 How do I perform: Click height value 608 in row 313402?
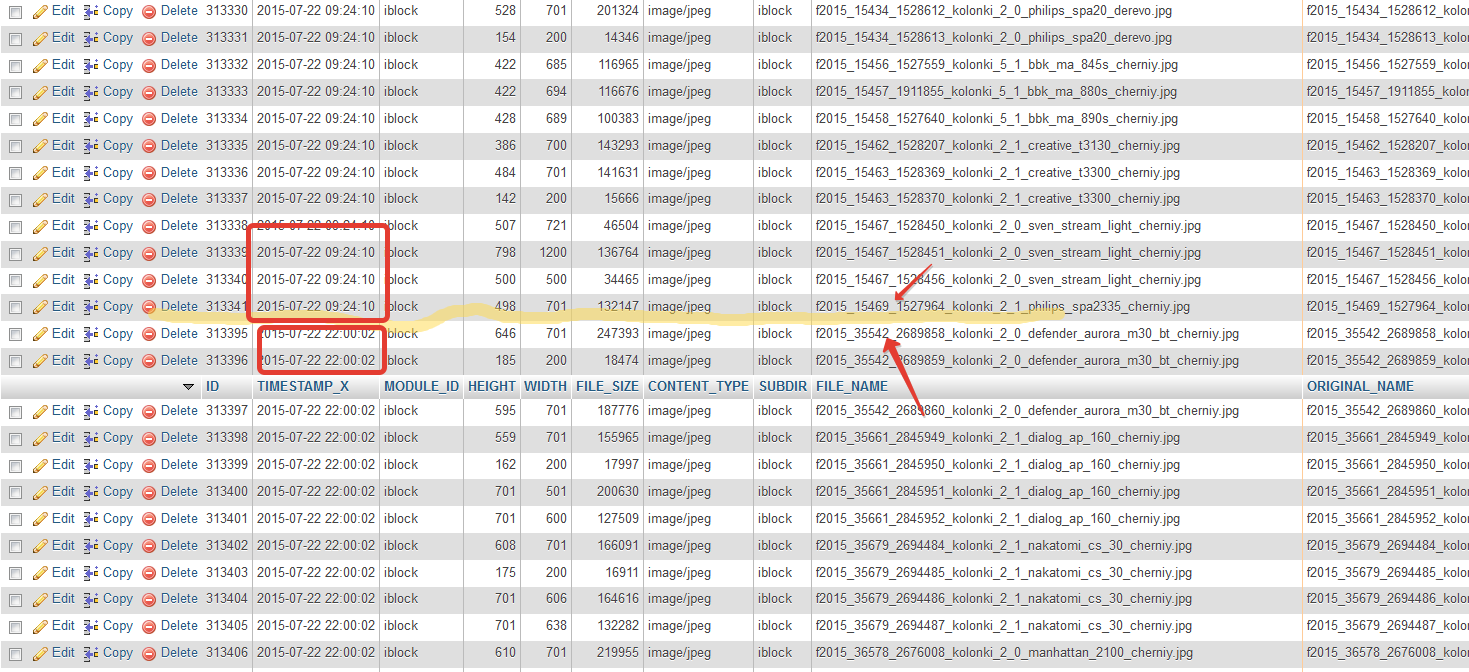point(505,546)
